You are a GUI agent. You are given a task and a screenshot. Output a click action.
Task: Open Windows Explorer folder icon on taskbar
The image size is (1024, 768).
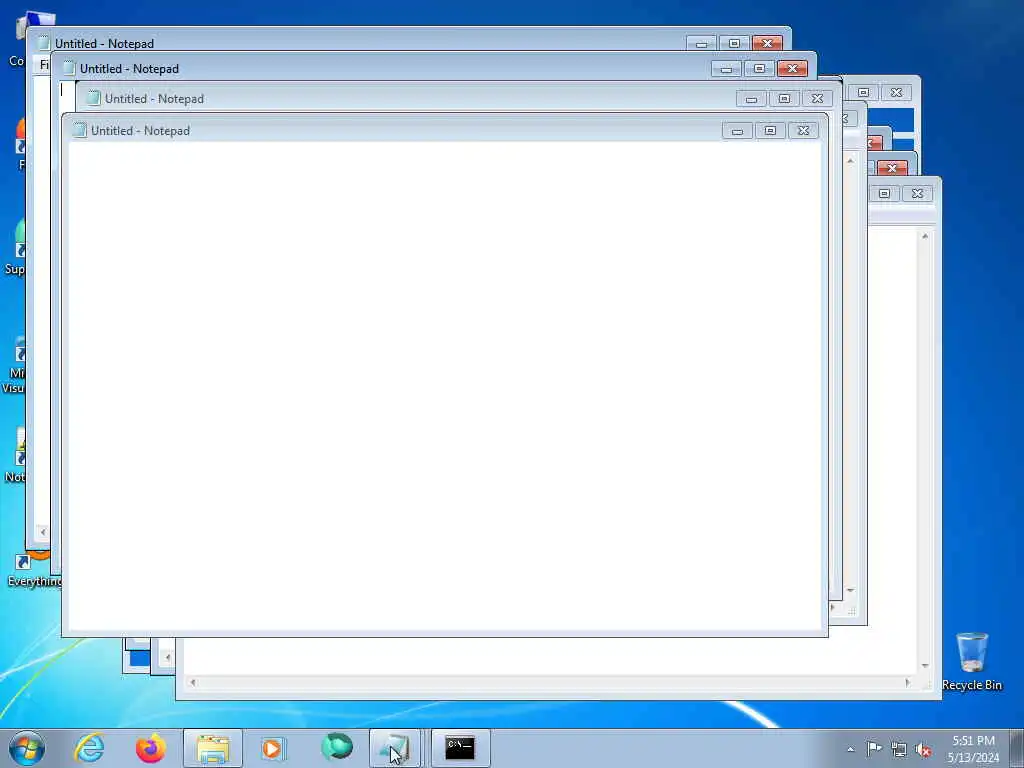[x=213, y=748]
